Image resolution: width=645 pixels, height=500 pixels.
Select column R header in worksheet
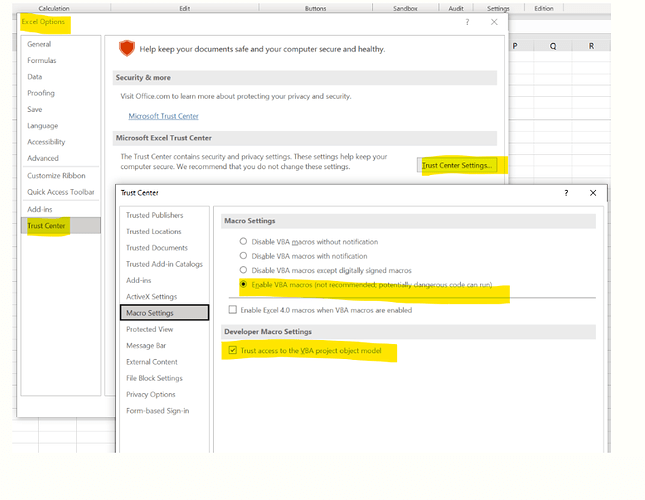(591, 46)
